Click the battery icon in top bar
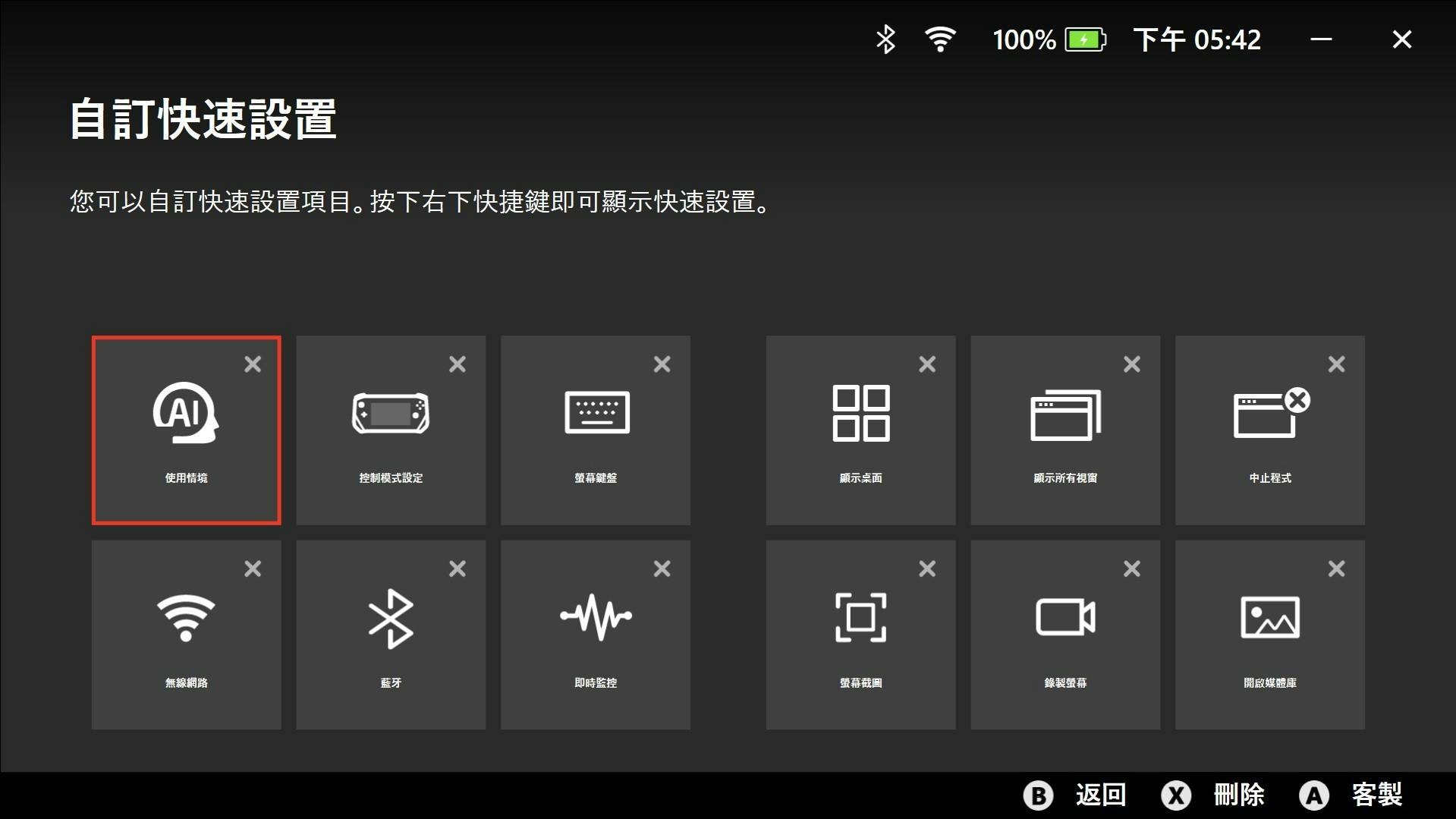The height and width of the screenshot is (819, 1456). 1086,39
